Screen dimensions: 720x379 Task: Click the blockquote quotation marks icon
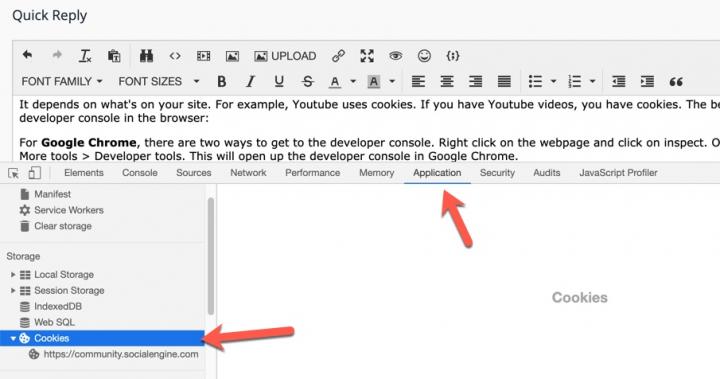click(676, 82)
